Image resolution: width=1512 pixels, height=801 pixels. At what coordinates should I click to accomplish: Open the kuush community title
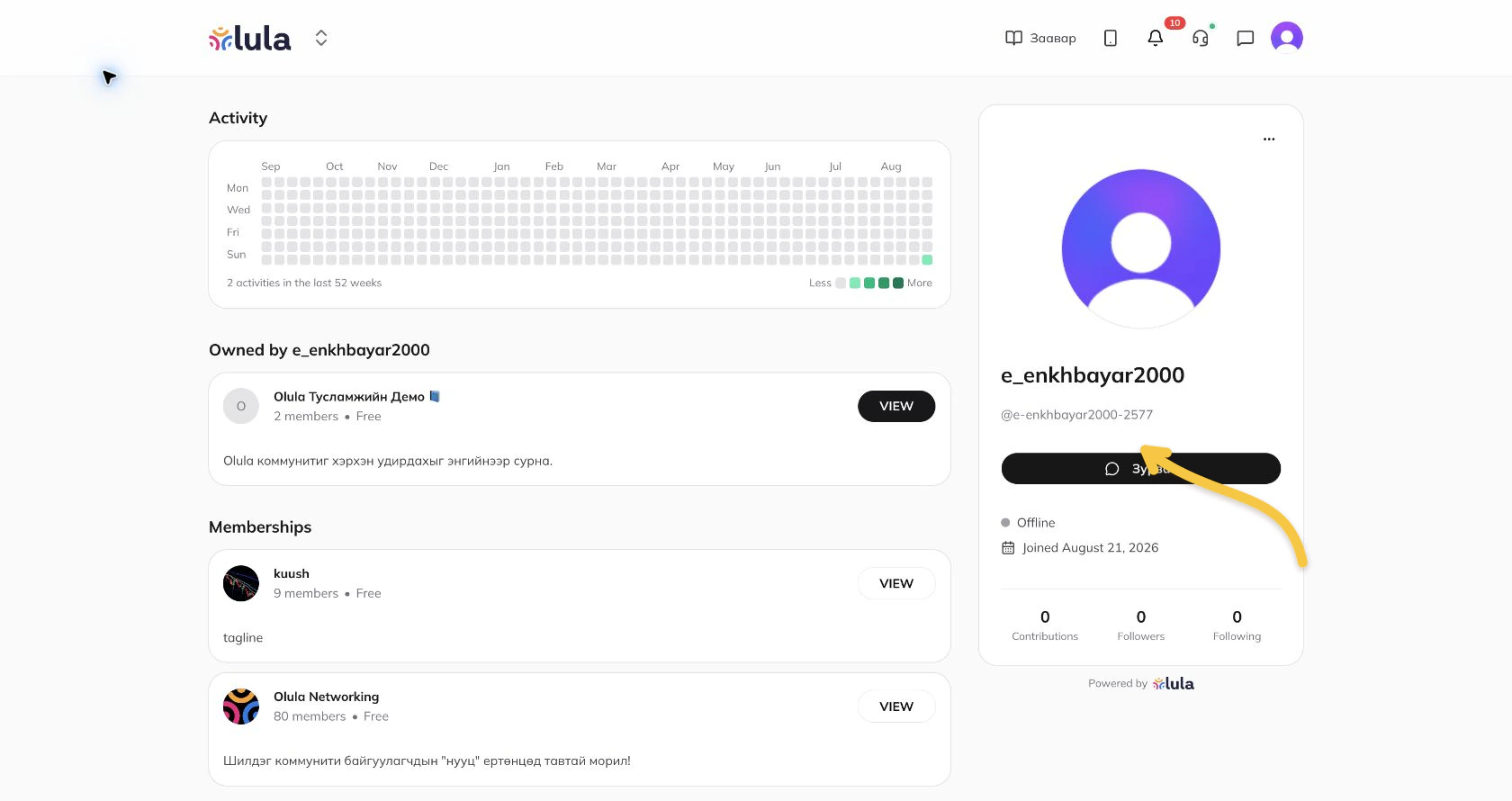pos(292,574)
